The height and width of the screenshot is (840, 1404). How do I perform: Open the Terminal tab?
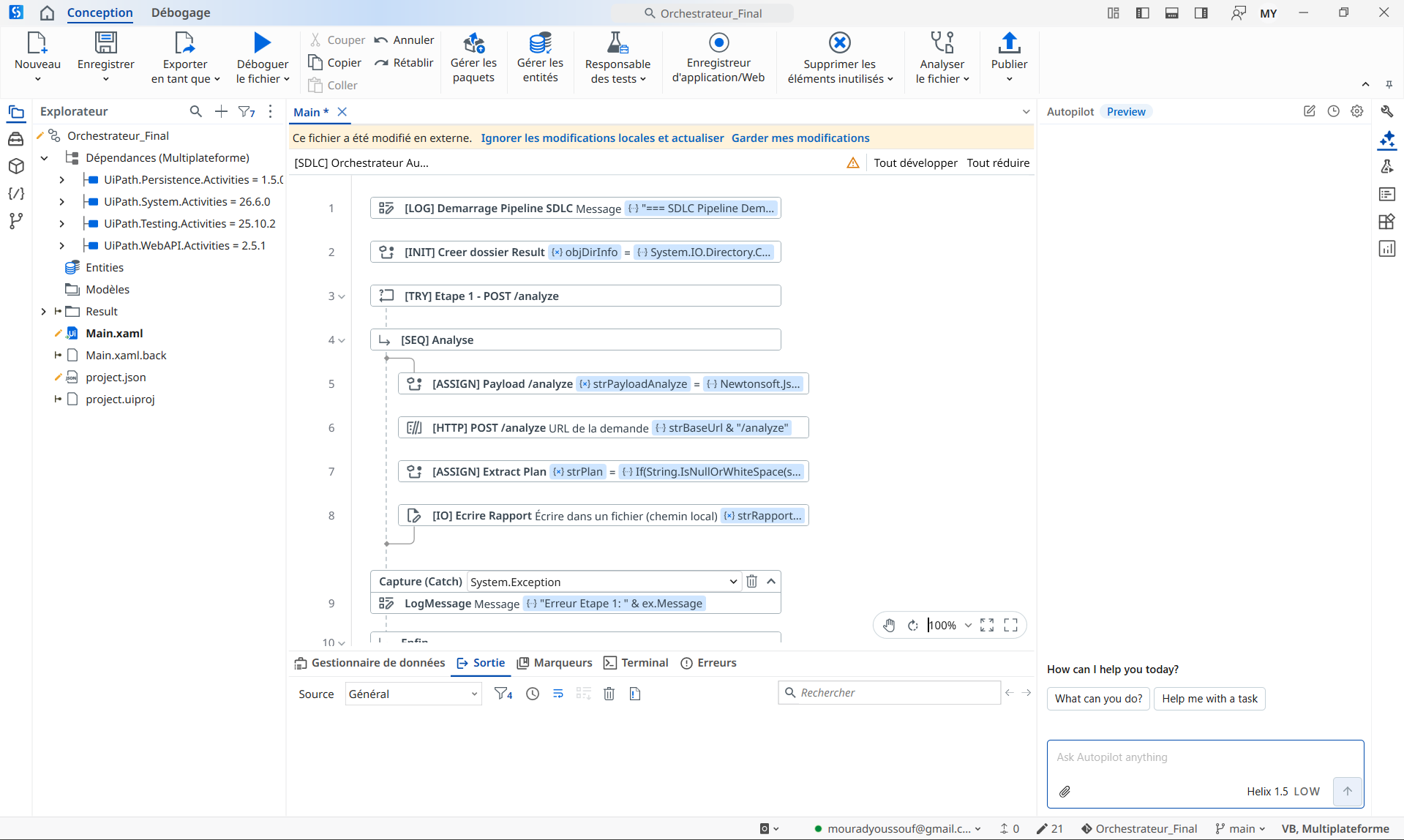point(636,663)
